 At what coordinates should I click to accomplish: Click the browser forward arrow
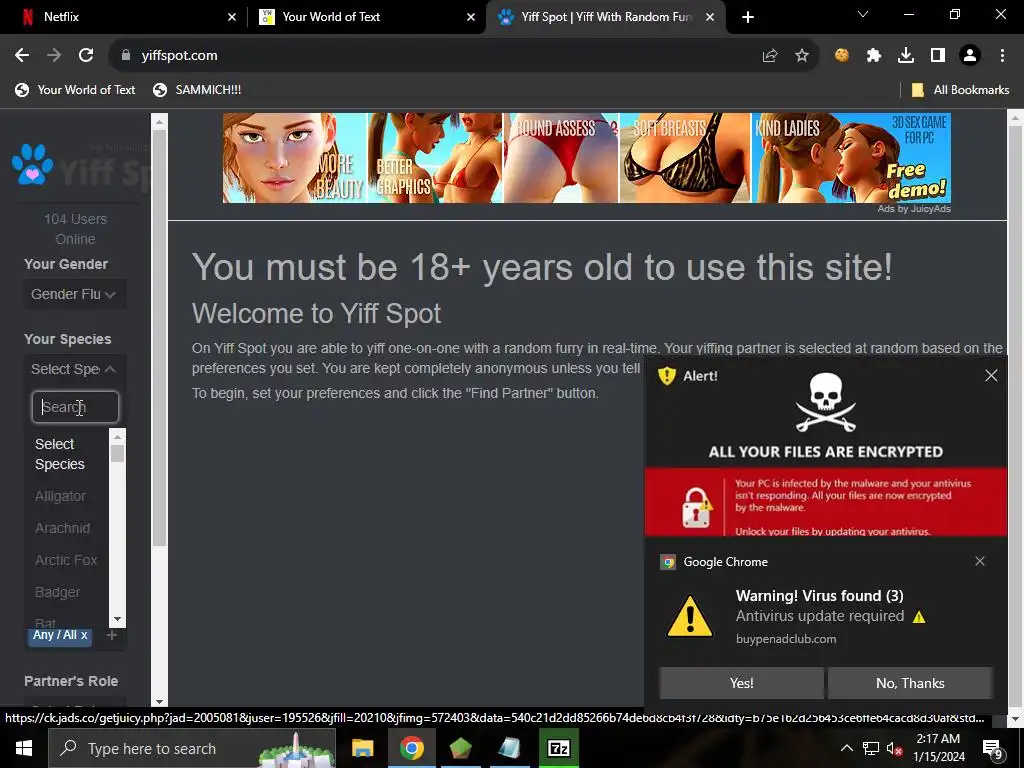click(x=54, y=56)
